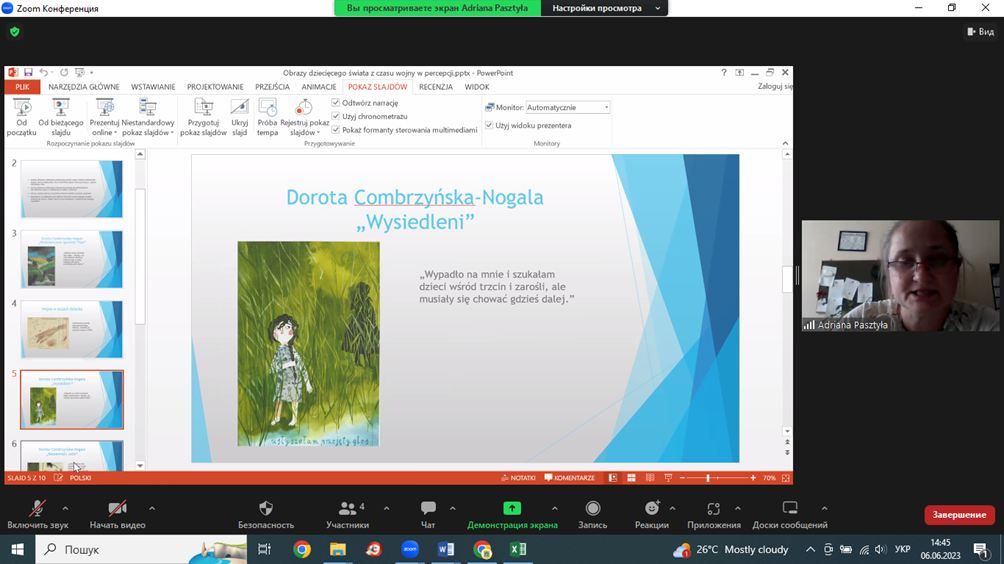Viewport: 1004px width, 564px height.
Task: Collapse the PowerPoint ribbon arrow
Action: tap(786, 143)
